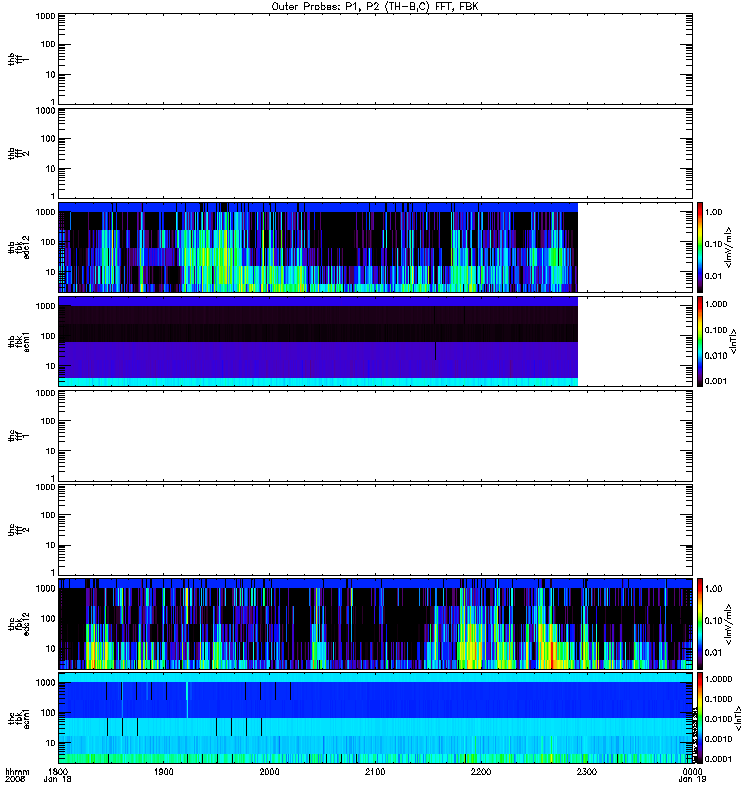Click the '0.0100' color bar tick value
The width and height of the screenshot is (750, 800).
click(718, 719)
